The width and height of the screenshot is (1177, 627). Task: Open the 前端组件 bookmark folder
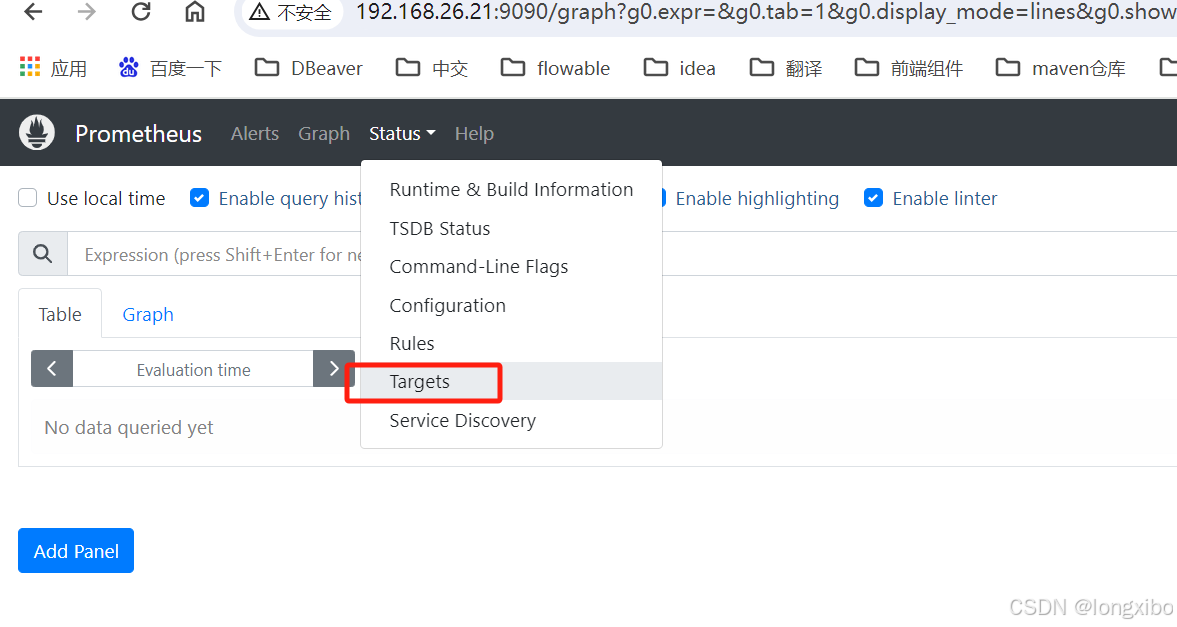pos(909,68)
